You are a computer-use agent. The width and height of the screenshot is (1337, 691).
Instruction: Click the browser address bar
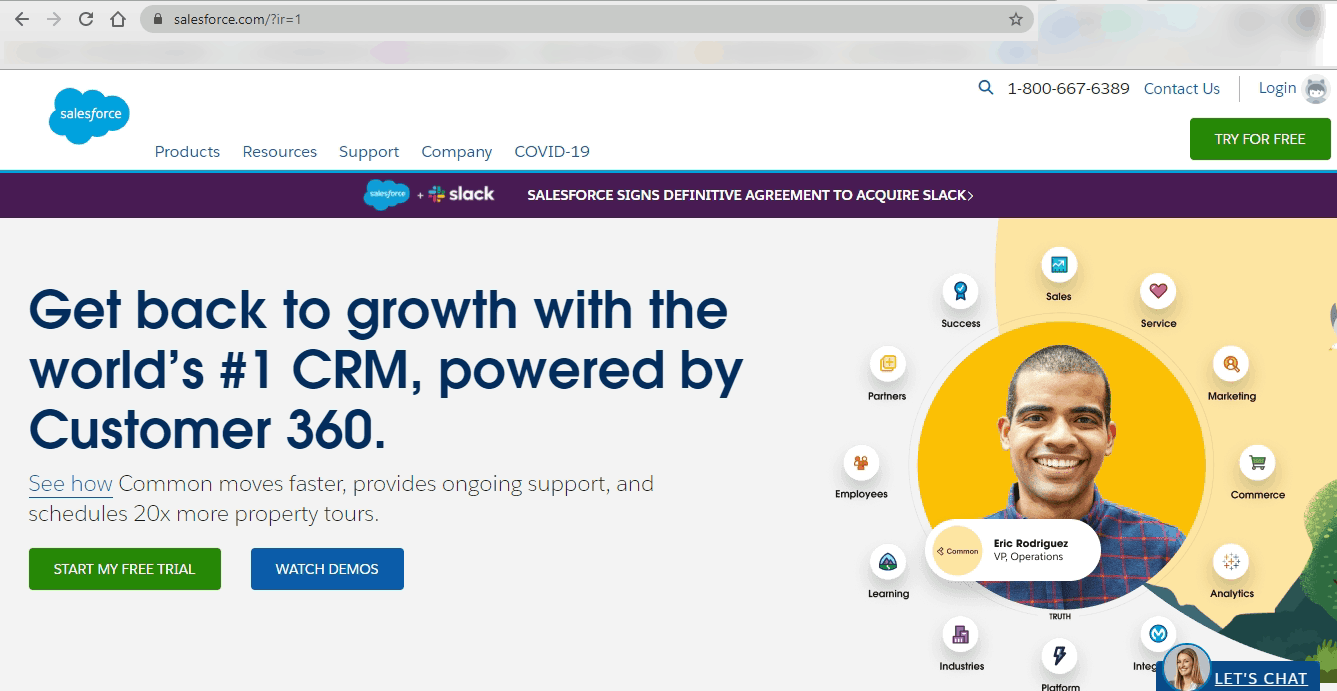(x=400, y=18)
